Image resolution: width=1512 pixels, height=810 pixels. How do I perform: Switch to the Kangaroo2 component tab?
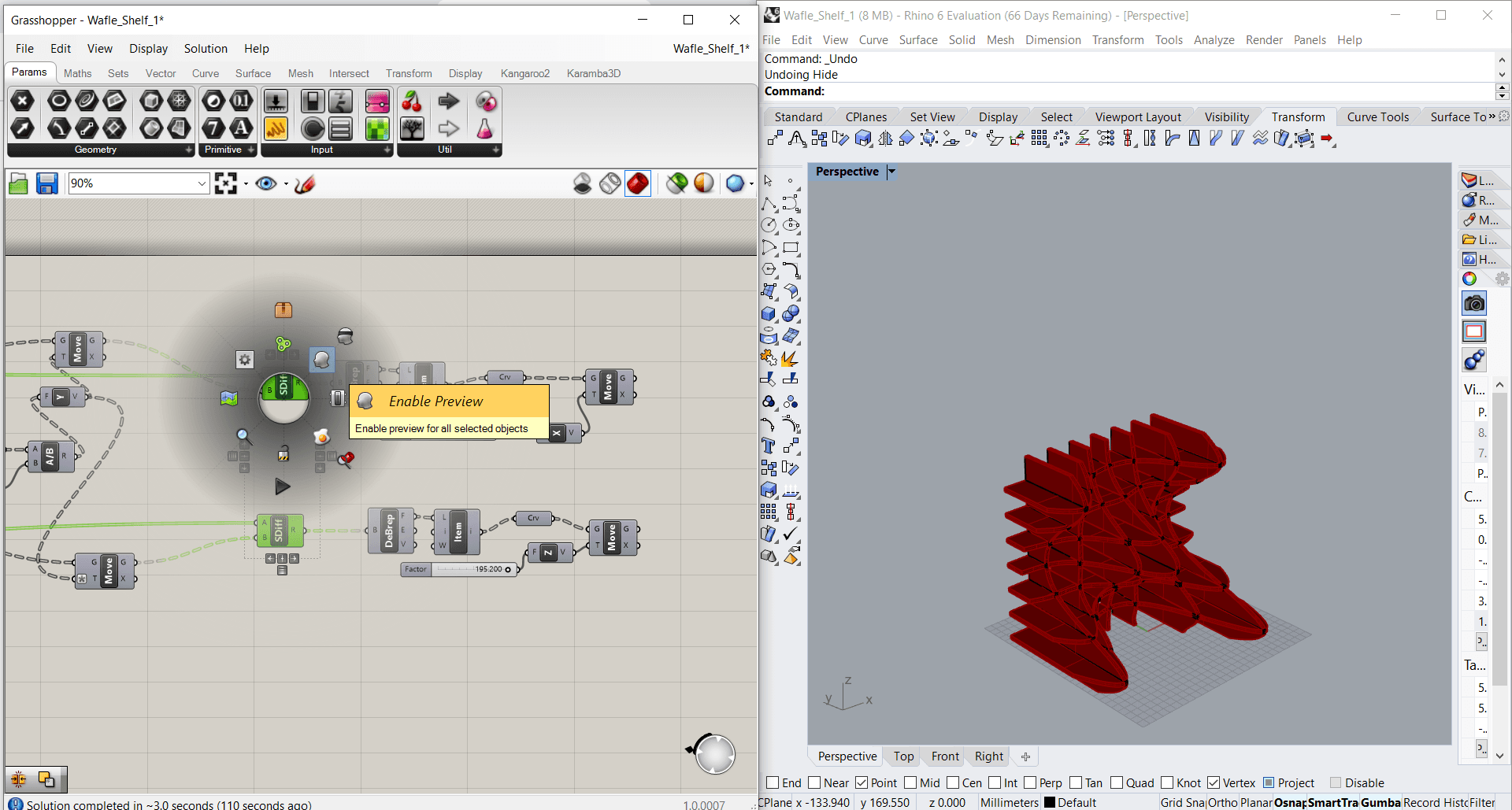[x=524, y=73]
